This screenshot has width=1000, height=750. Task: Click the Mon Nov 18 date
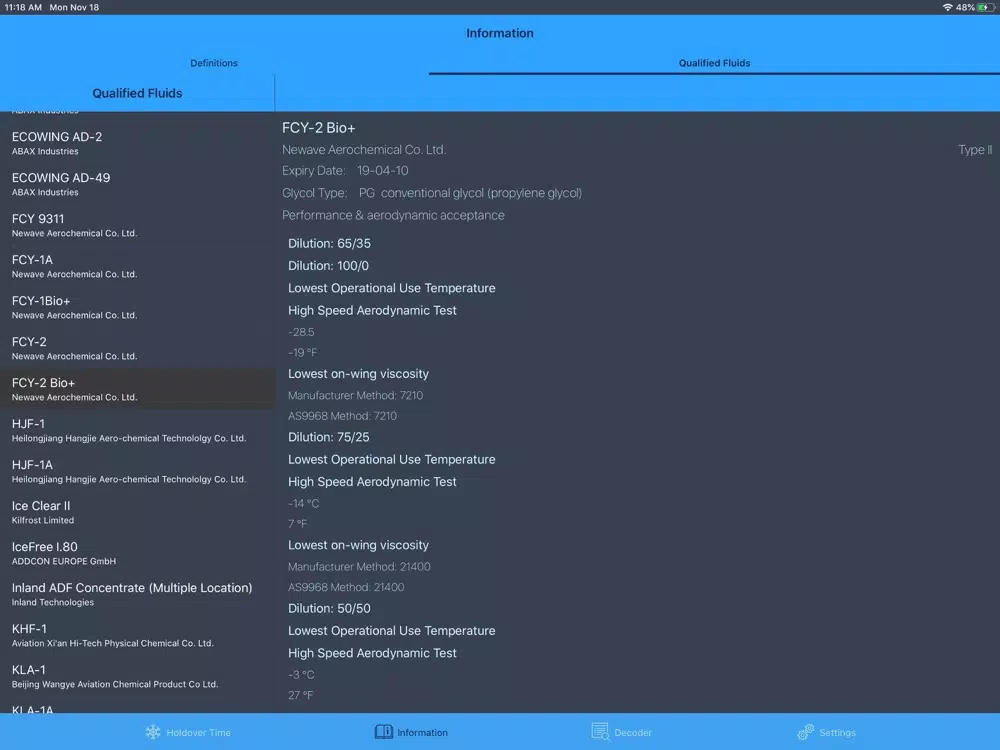click(x=74, y=7)
